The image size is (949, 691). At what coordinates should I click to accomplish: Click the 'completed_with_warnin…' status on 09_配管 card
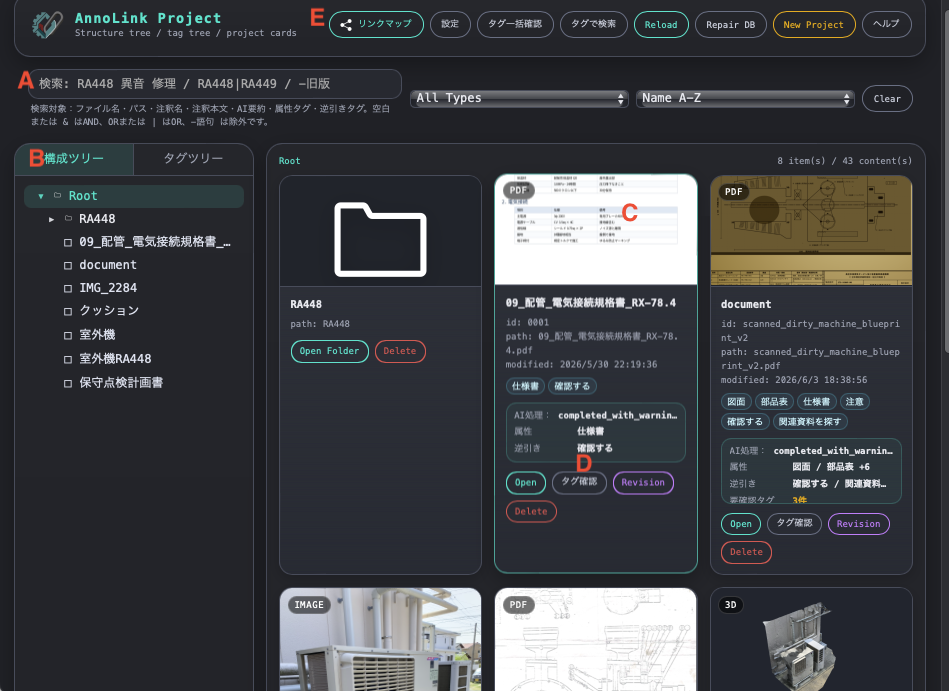[x=617, y=416]
